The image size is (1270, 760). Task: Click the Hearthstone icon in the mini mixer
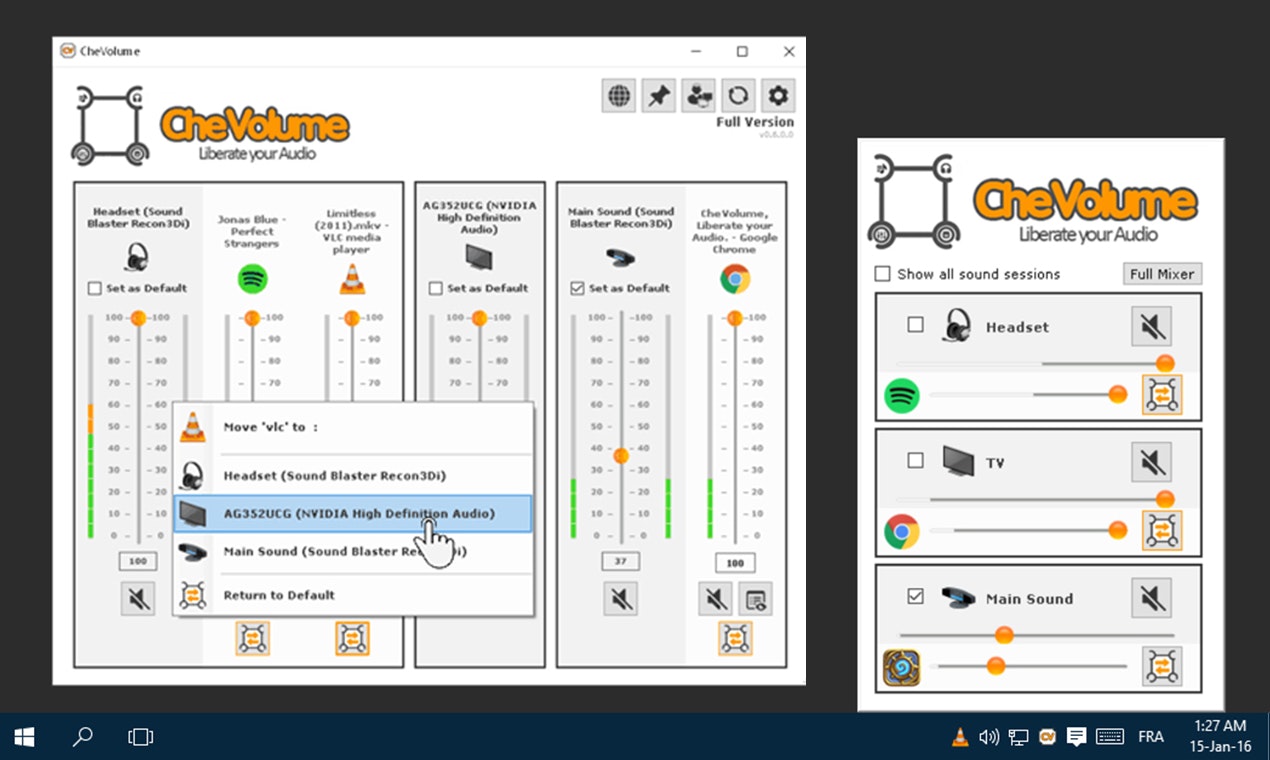(x=902, y=668)
